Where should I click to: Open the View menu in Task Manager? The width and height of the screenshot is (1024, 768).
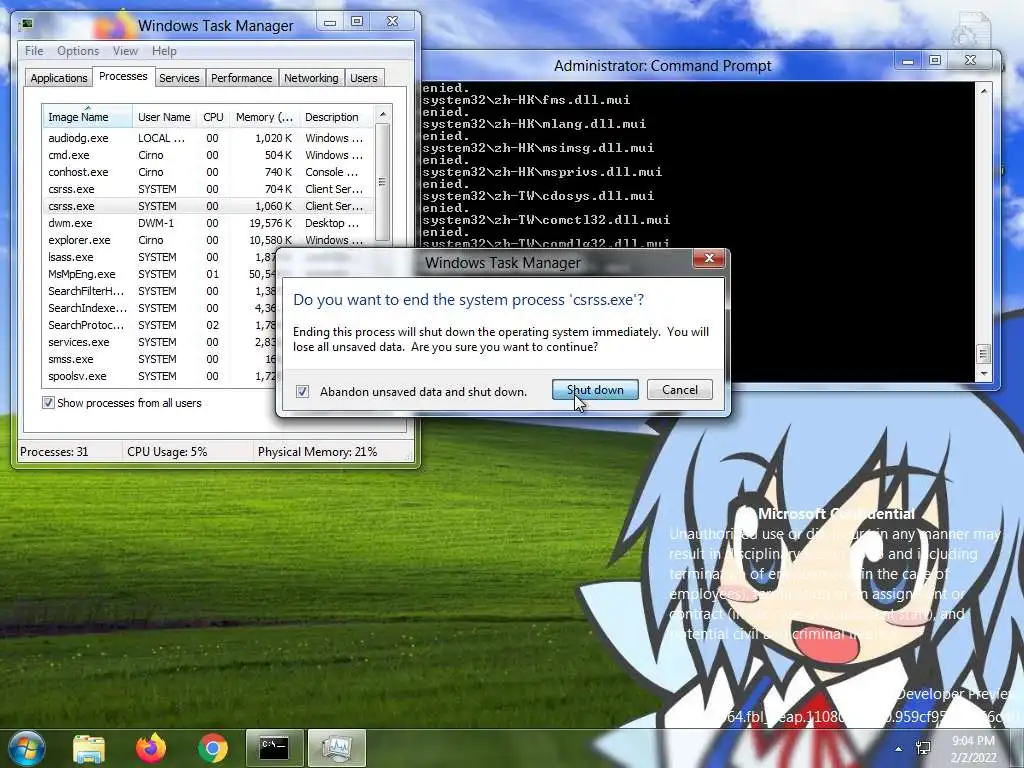tap(125, 51)
